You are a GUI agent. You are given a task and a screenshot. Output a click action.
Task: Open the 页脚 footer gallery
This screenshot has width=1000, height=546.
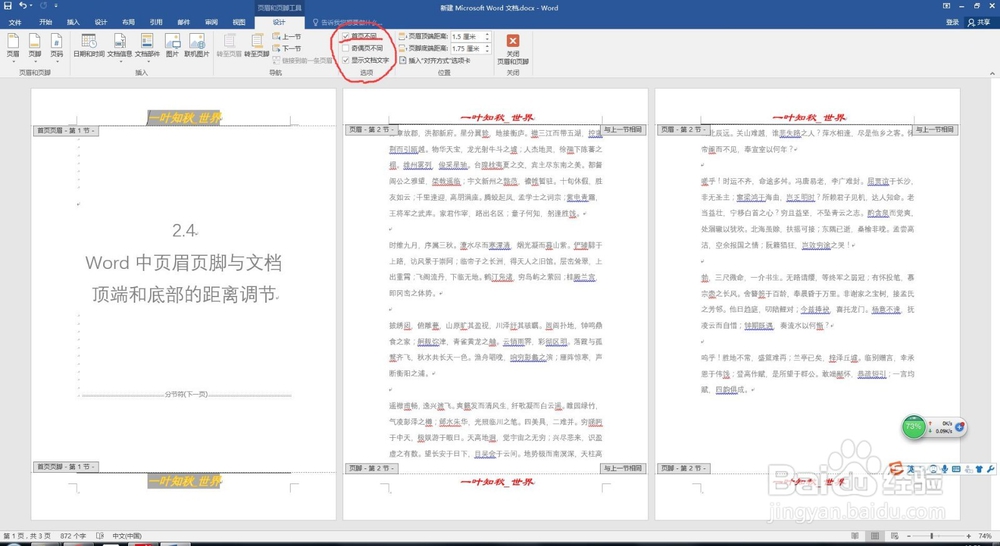coord(34,47)
